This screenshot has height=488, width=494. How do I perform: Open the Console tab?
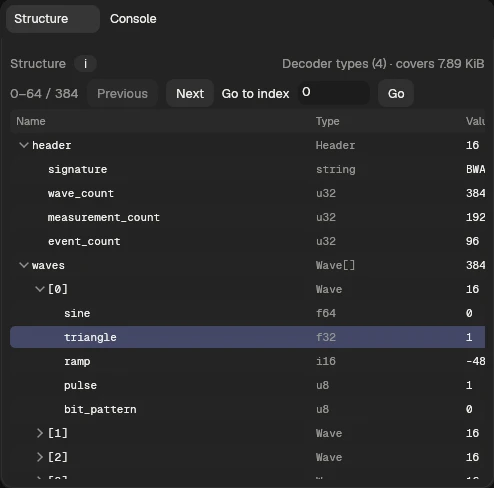point(133,19)
